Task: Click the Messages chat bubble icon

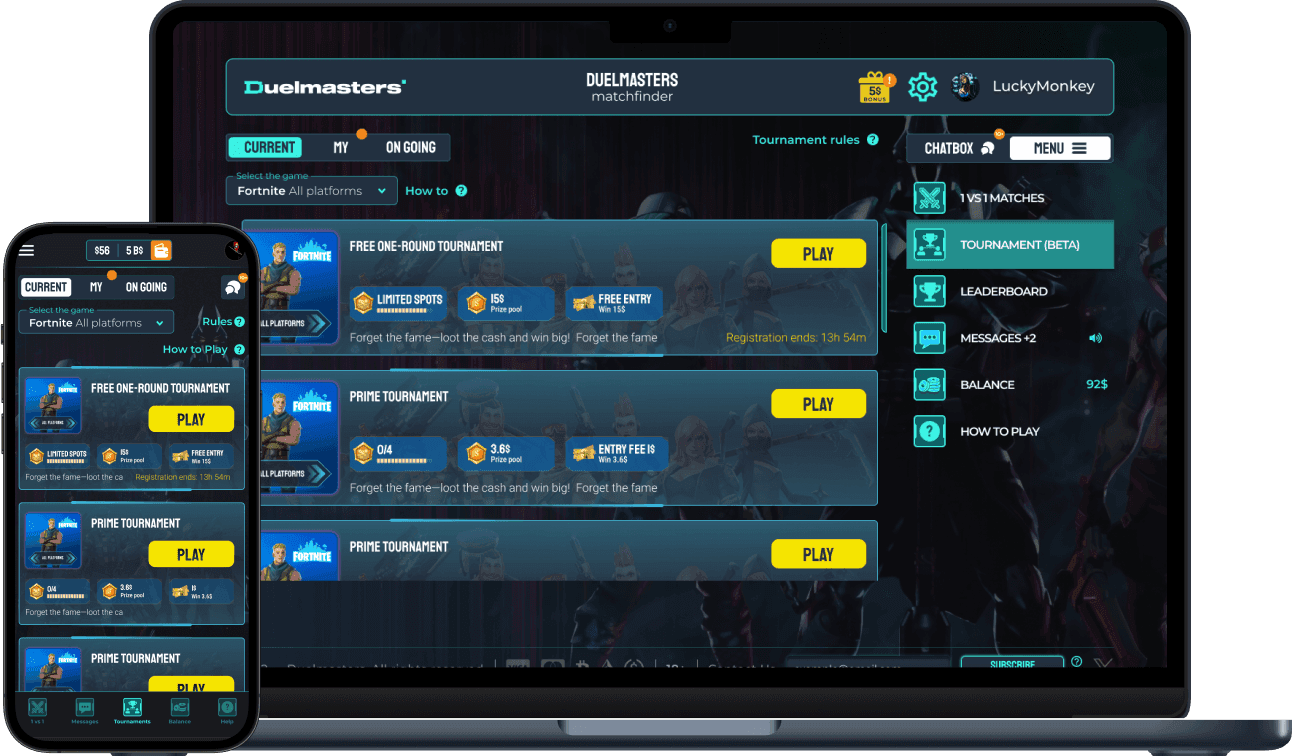Action: 930,338
